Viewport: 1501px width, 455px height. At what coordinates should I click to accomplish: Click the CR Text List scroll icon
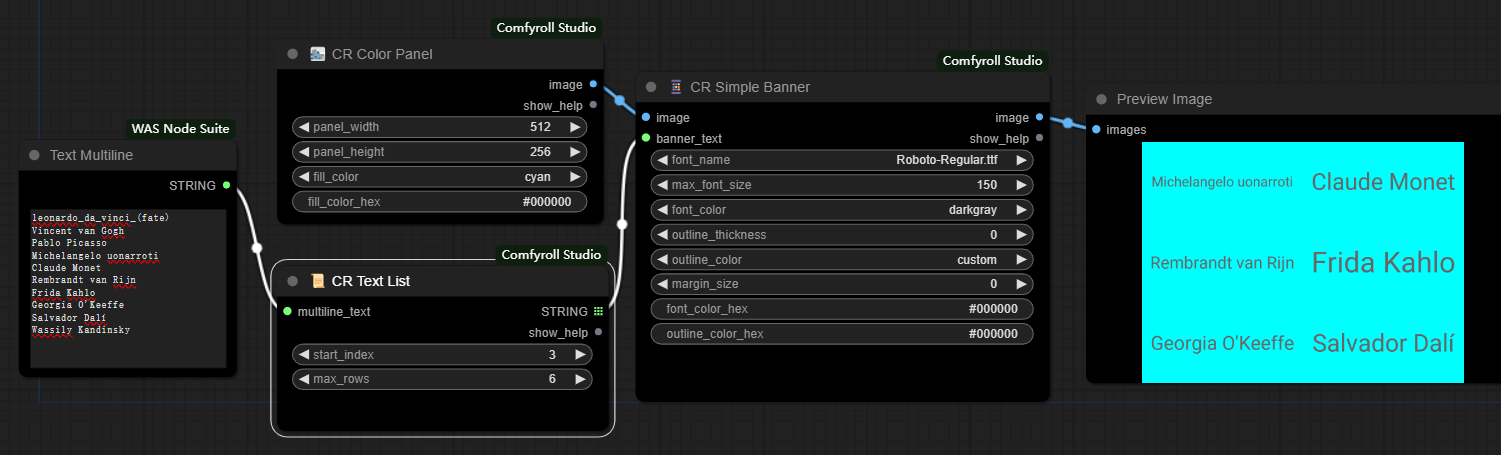point(317,281)
